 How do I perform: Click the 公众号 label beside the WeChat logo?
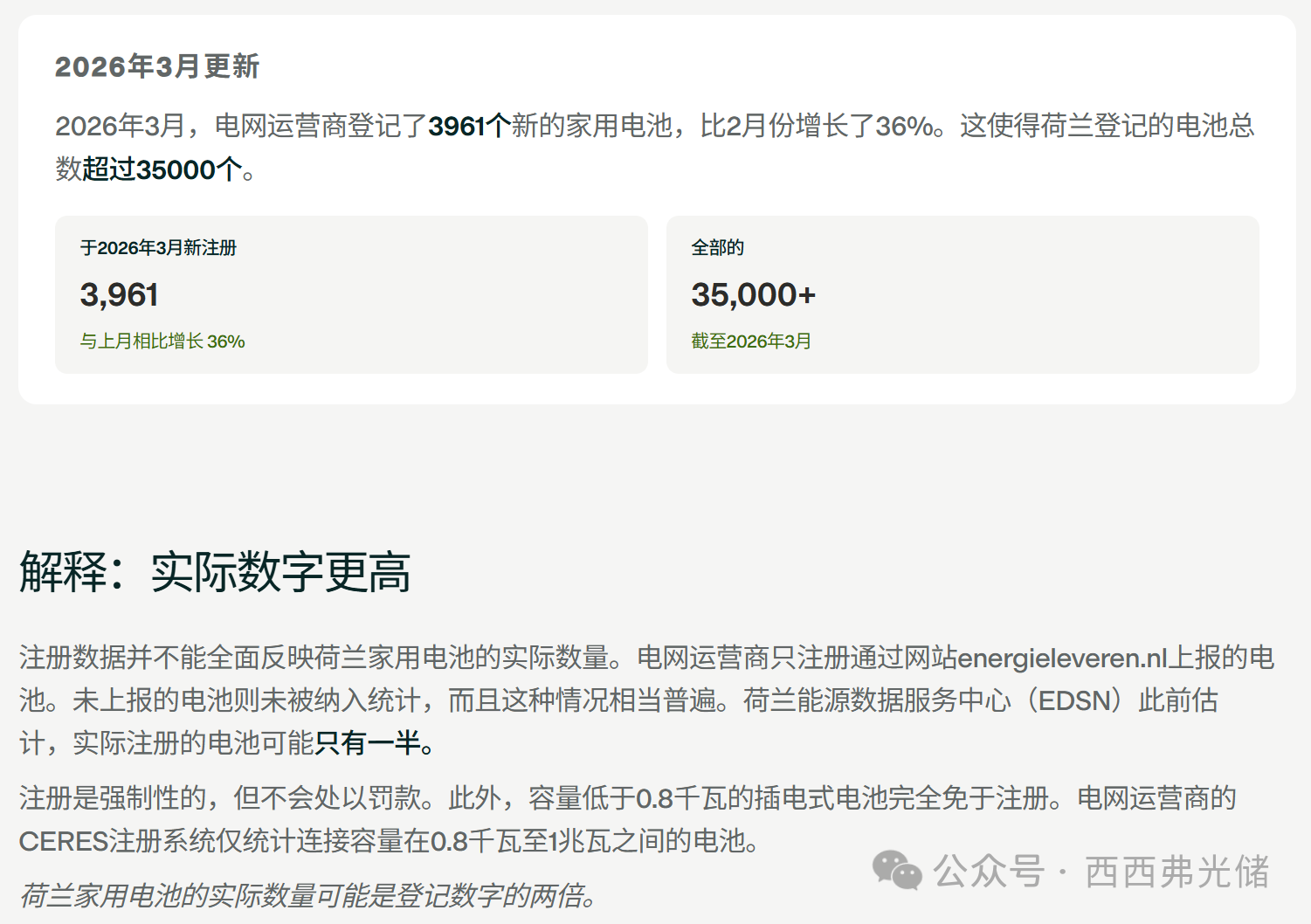(x=989, y=872)
